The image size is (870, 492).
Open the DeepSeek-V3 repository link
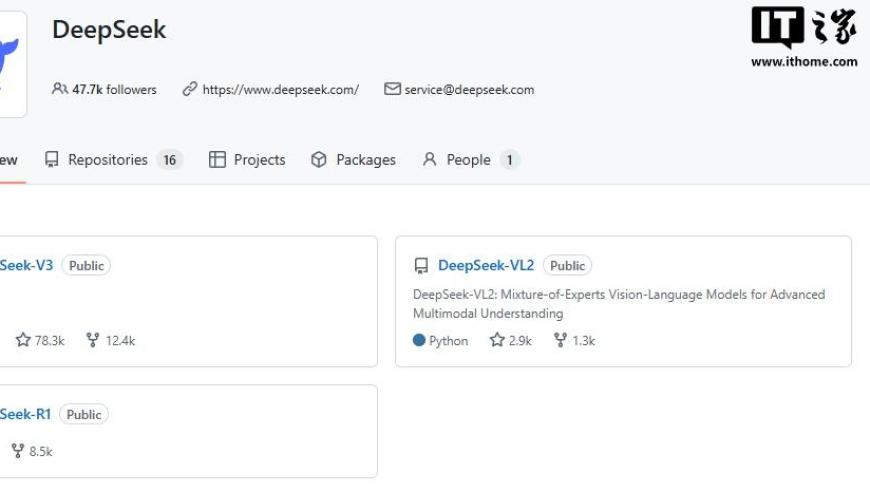point(27,265)
